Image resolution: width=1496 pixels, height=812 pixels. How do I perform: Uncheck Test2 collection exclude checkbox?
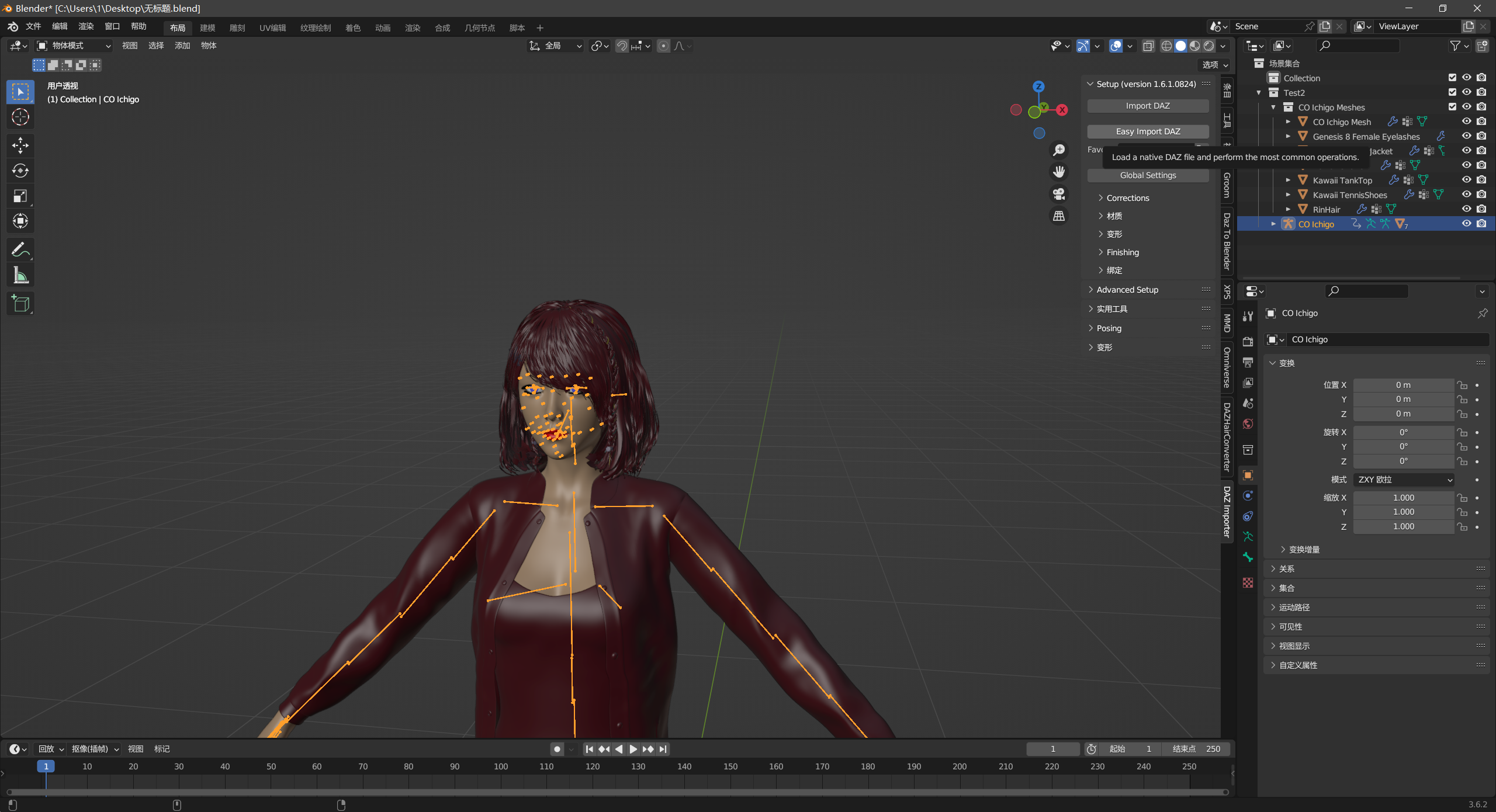click(1452, 92)
